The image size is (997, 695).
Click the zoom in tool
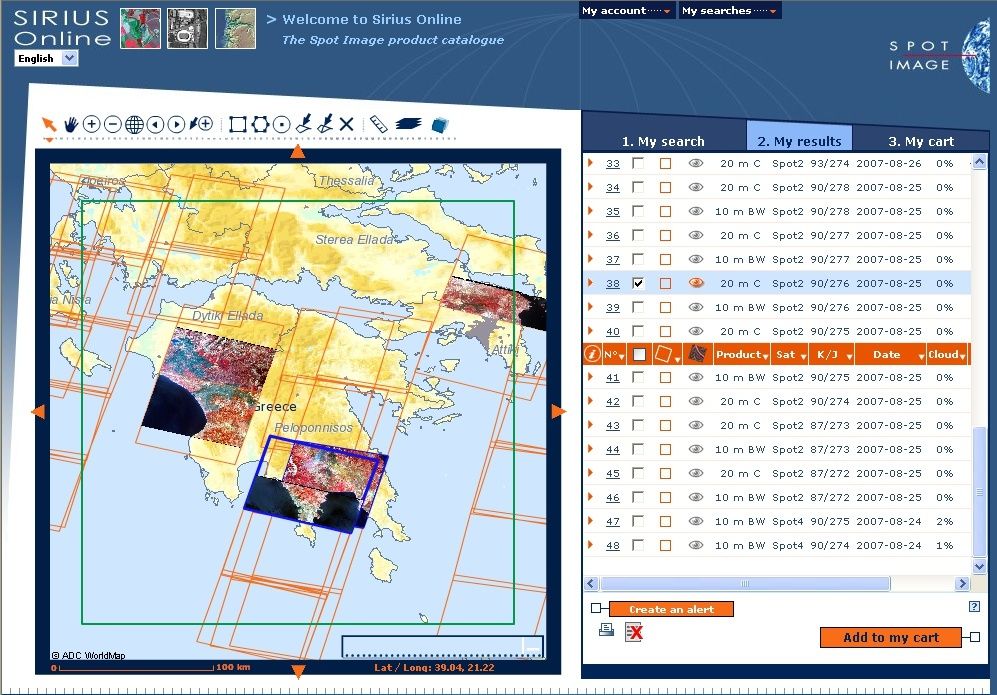92,124
